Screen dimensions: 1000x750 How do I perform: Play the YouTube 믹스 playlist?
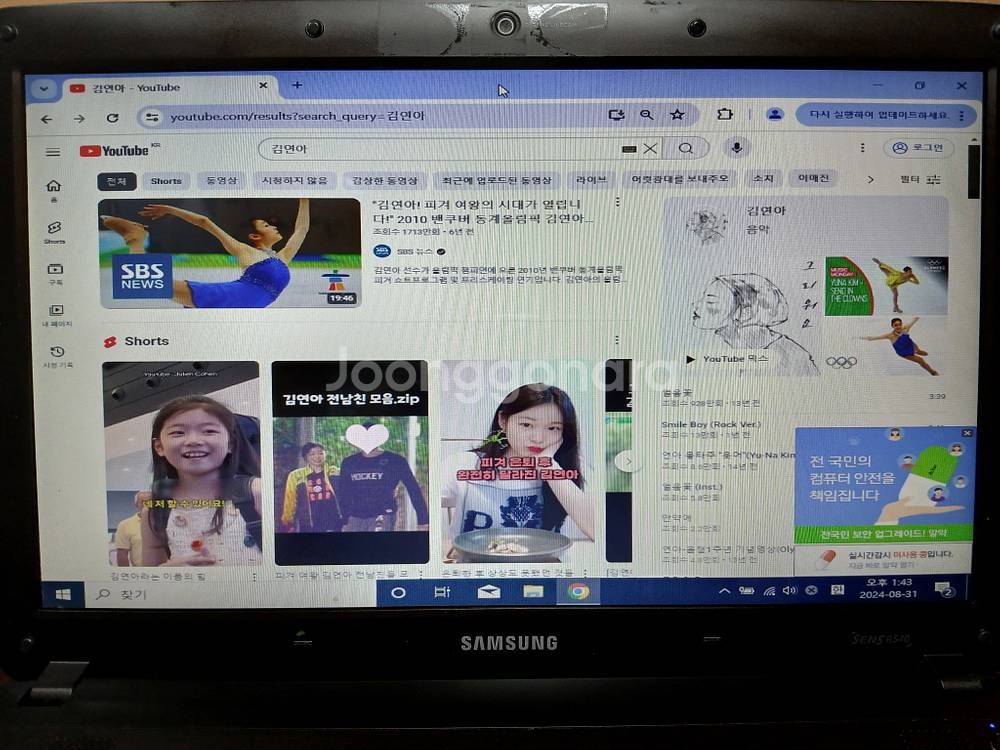tap(728, 359)
